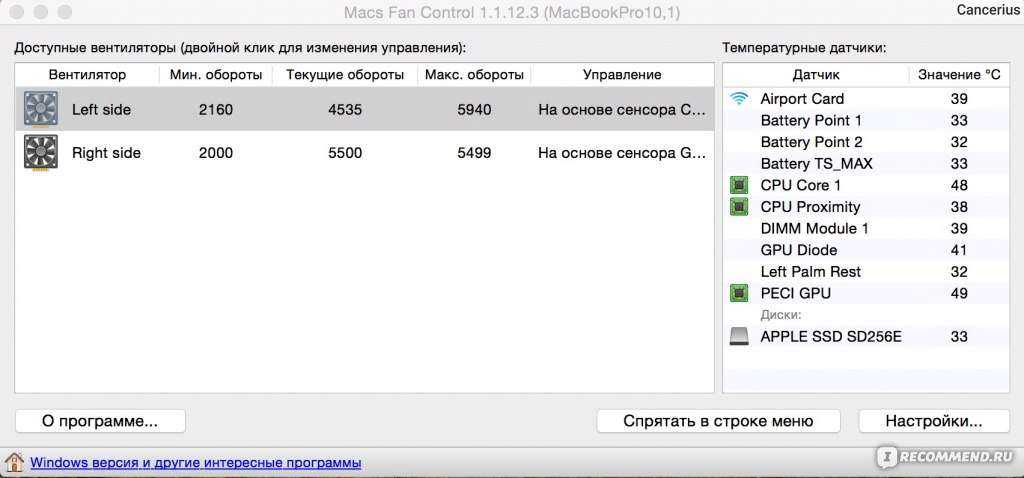Image resolution: width=1024 pixels, height=478 pixels.
Task: Select the Left Palm Rest sensor
Action: tap(810, 272)
